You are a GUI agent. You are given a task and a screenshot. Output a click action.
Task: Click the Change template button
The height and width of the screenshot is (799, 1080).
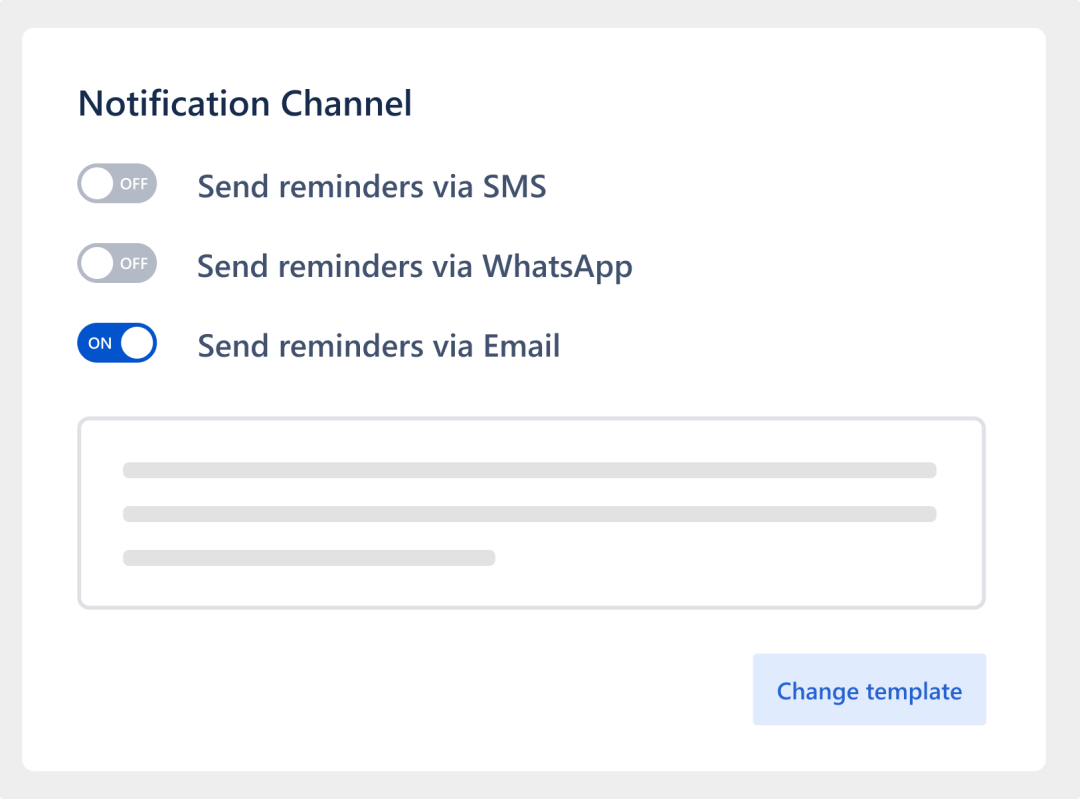click(869, 689)
